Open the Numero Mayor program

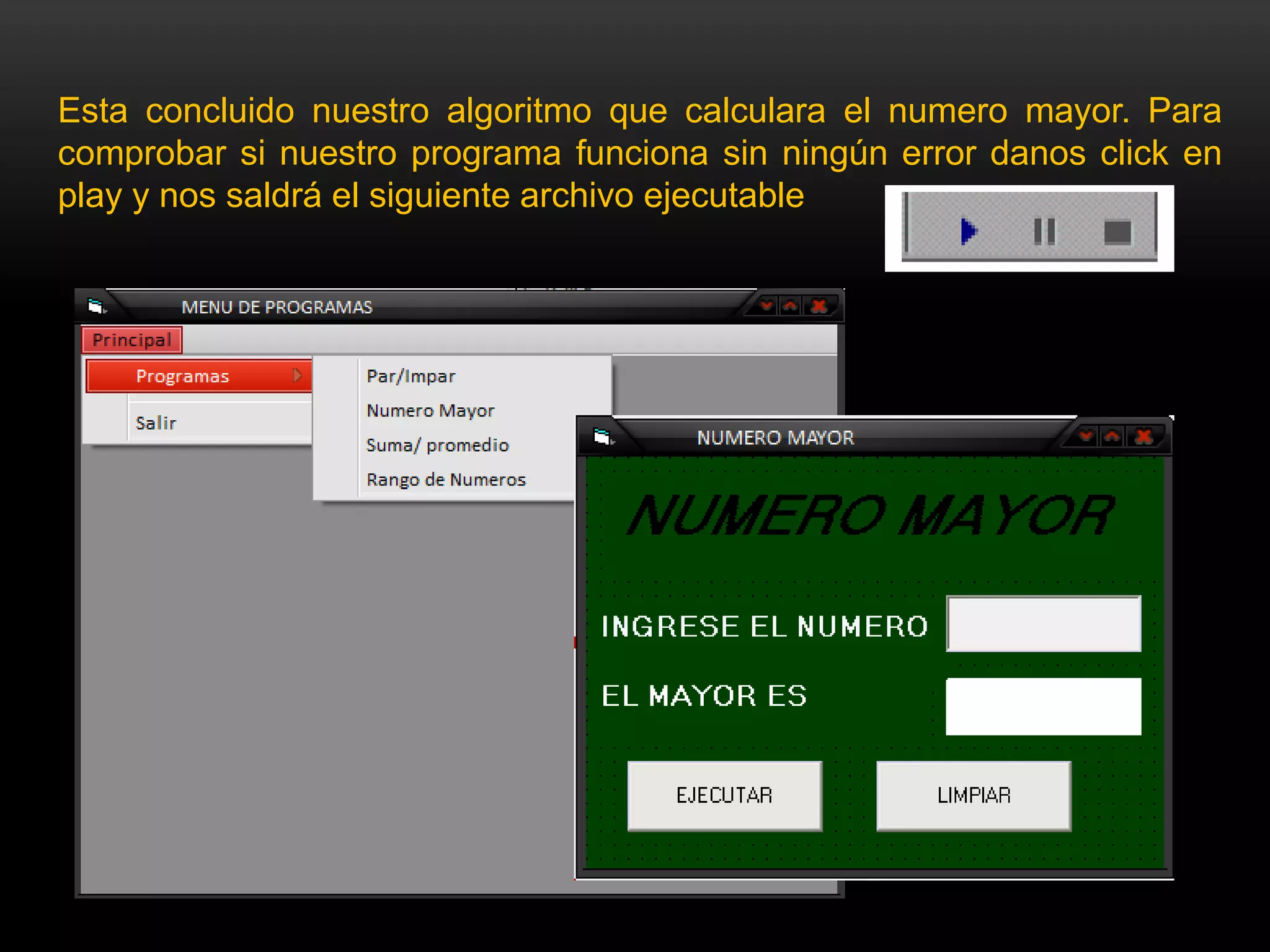tap(430, 411)
